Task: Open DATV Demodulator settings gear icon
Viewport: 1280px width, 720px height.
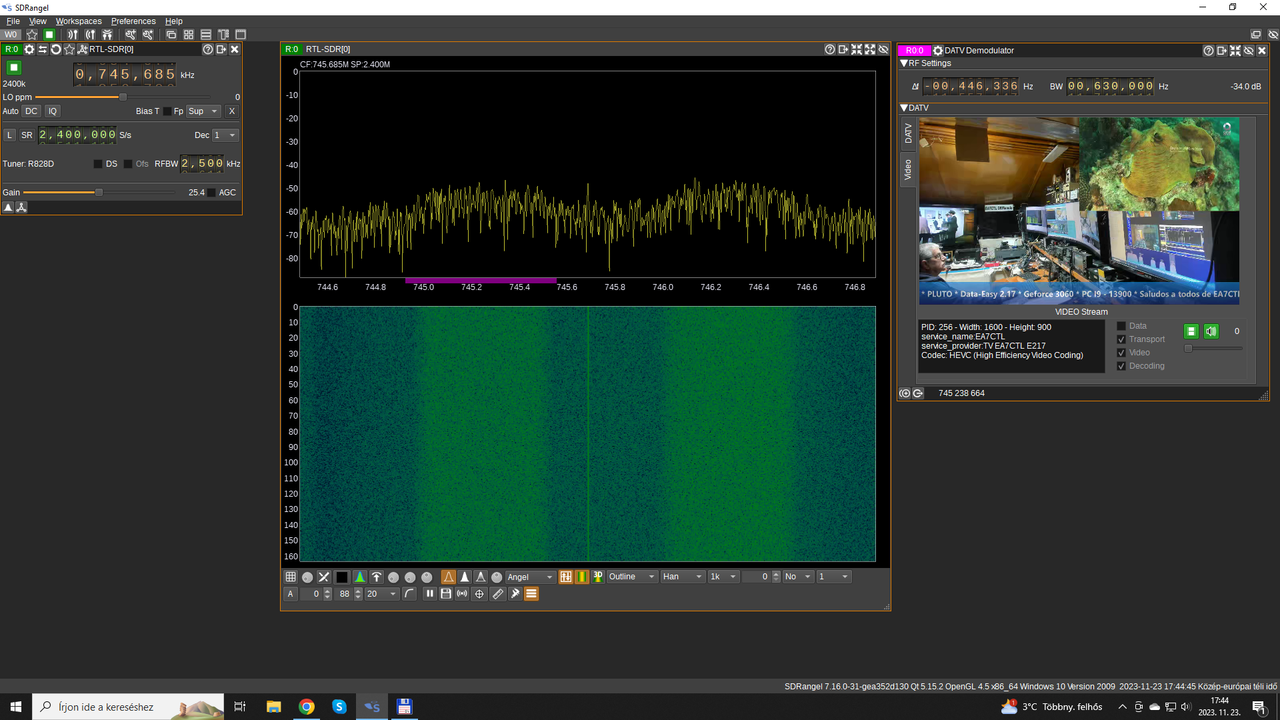Action: [x=938, y=50]
